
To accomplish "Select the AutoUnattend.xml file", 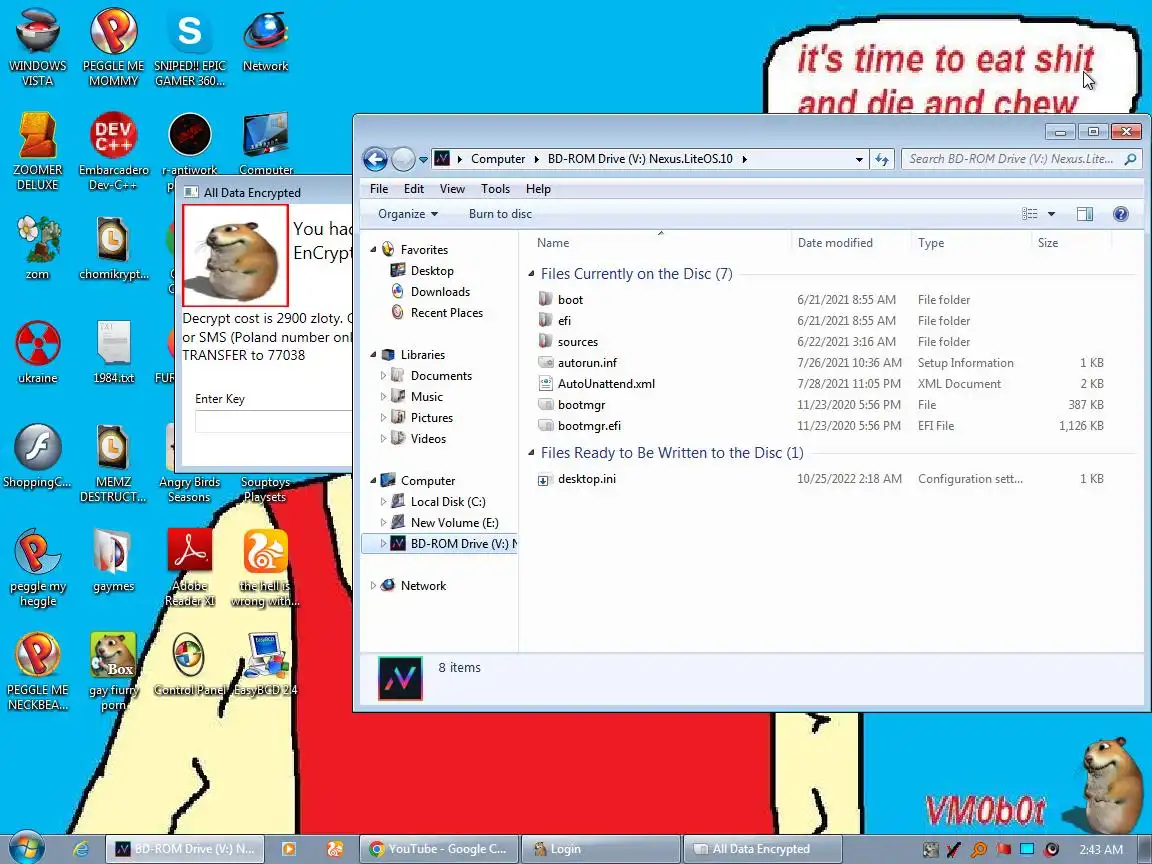I will [823, 384].
